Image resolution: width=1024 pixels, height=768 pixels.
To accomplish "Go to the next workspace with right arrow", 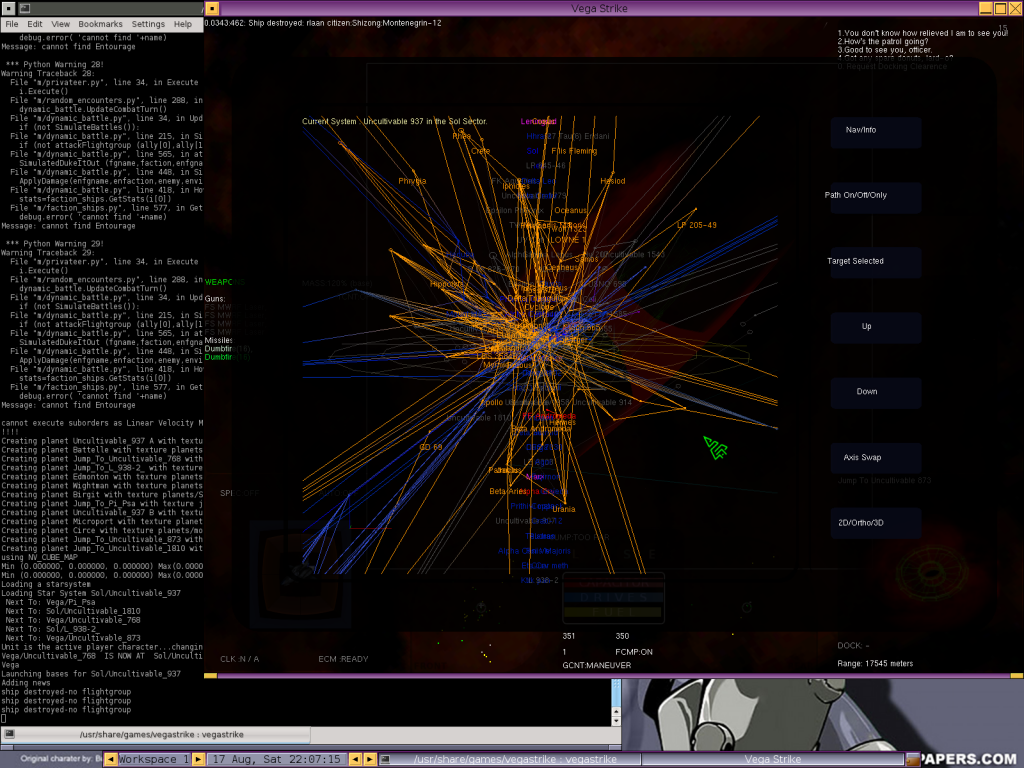I will click(x=198, y=759).
